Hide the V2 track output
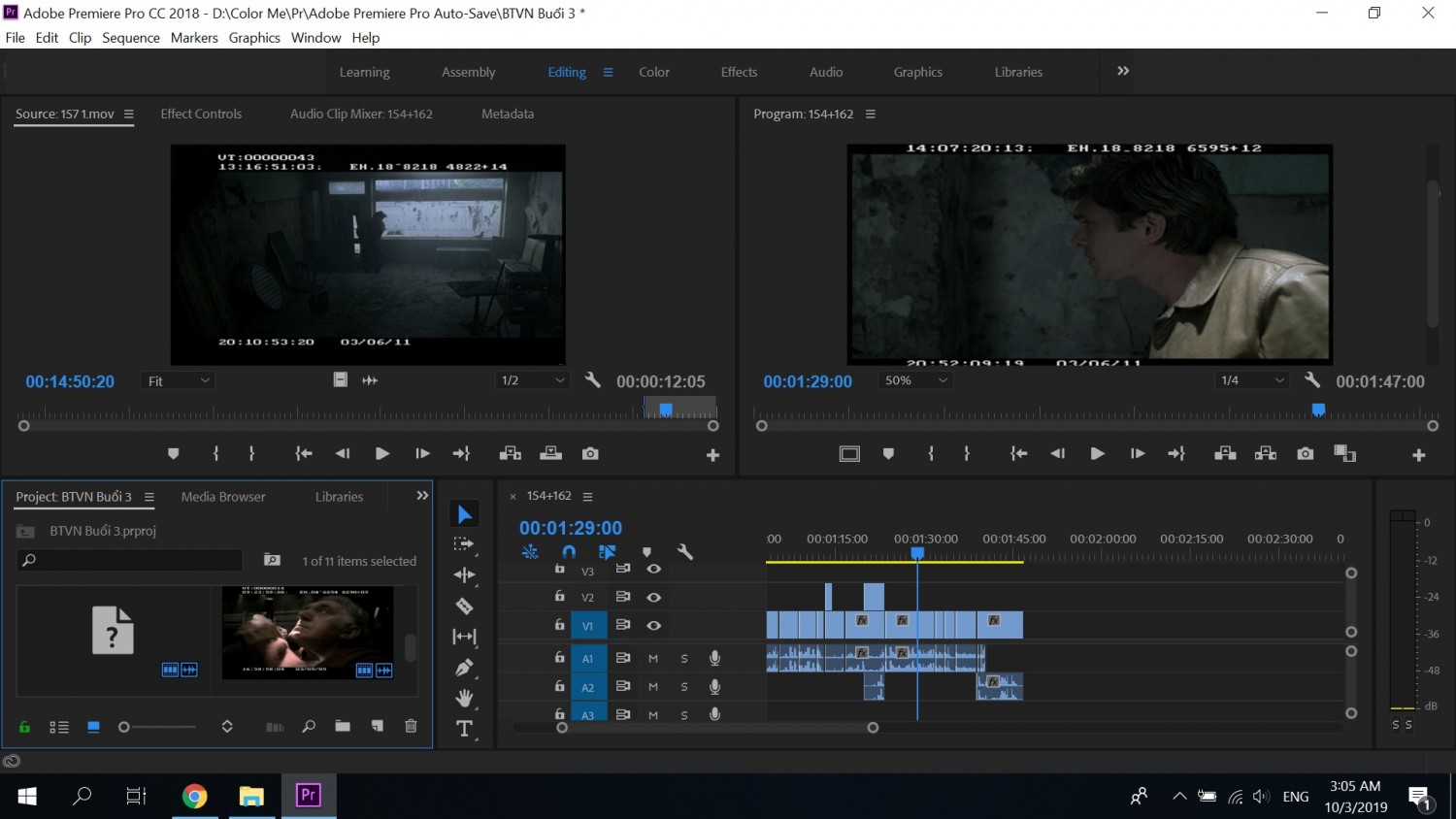Screen dimensions: 1456x819 tap(654, 598)
